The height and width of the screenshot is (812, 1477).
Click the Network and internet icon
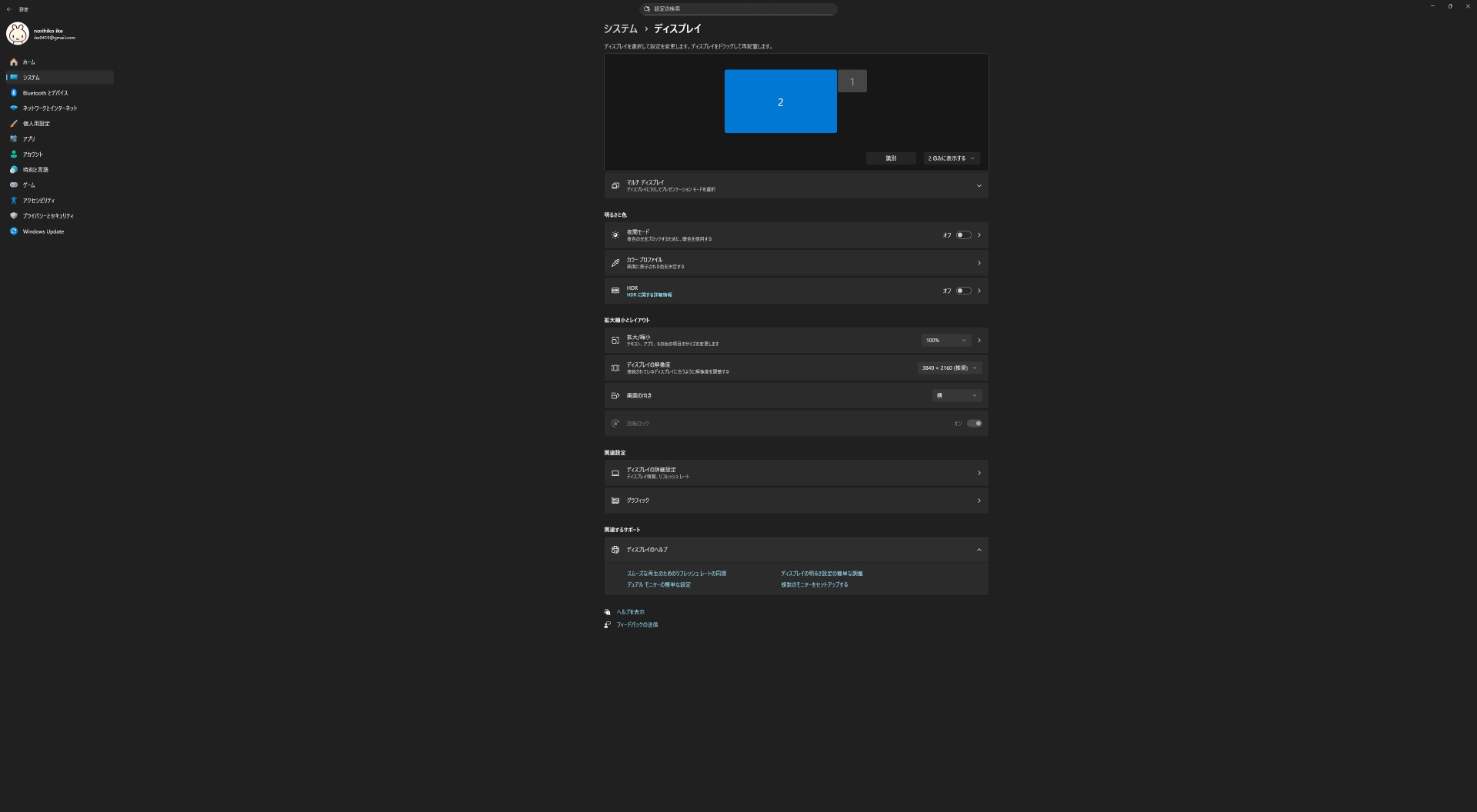pyautogui.click(x=13, y=108)
